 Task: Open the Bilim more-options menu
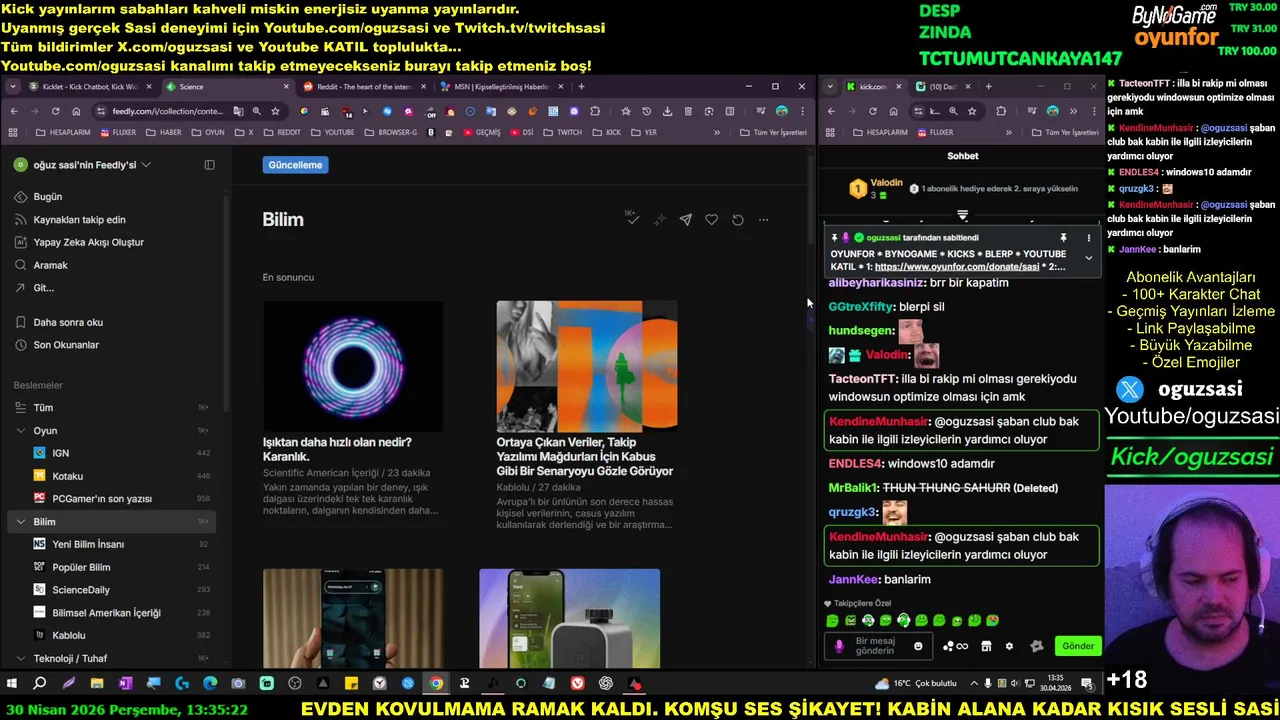(x=763, y=220)
